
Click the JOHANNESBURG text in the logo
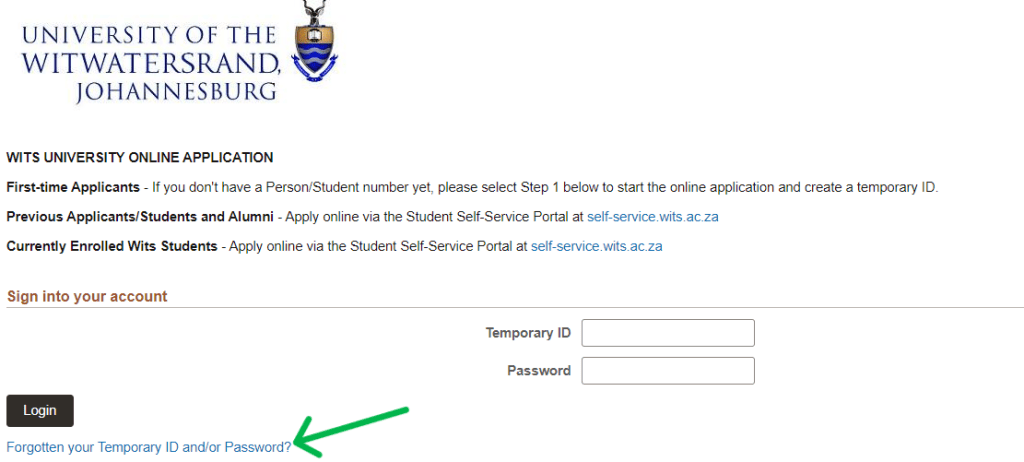(176, 91)
